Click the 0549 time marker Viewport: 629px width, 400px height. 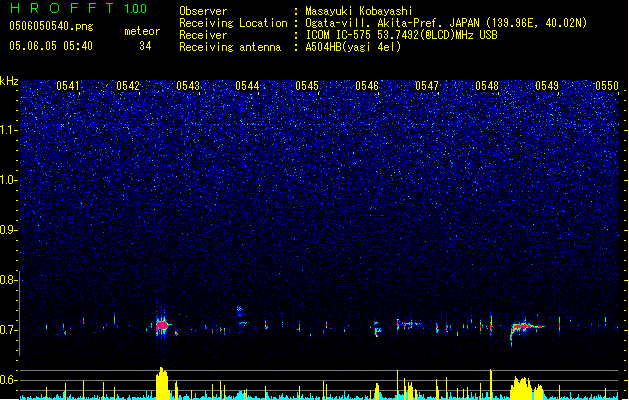[547, 86]
